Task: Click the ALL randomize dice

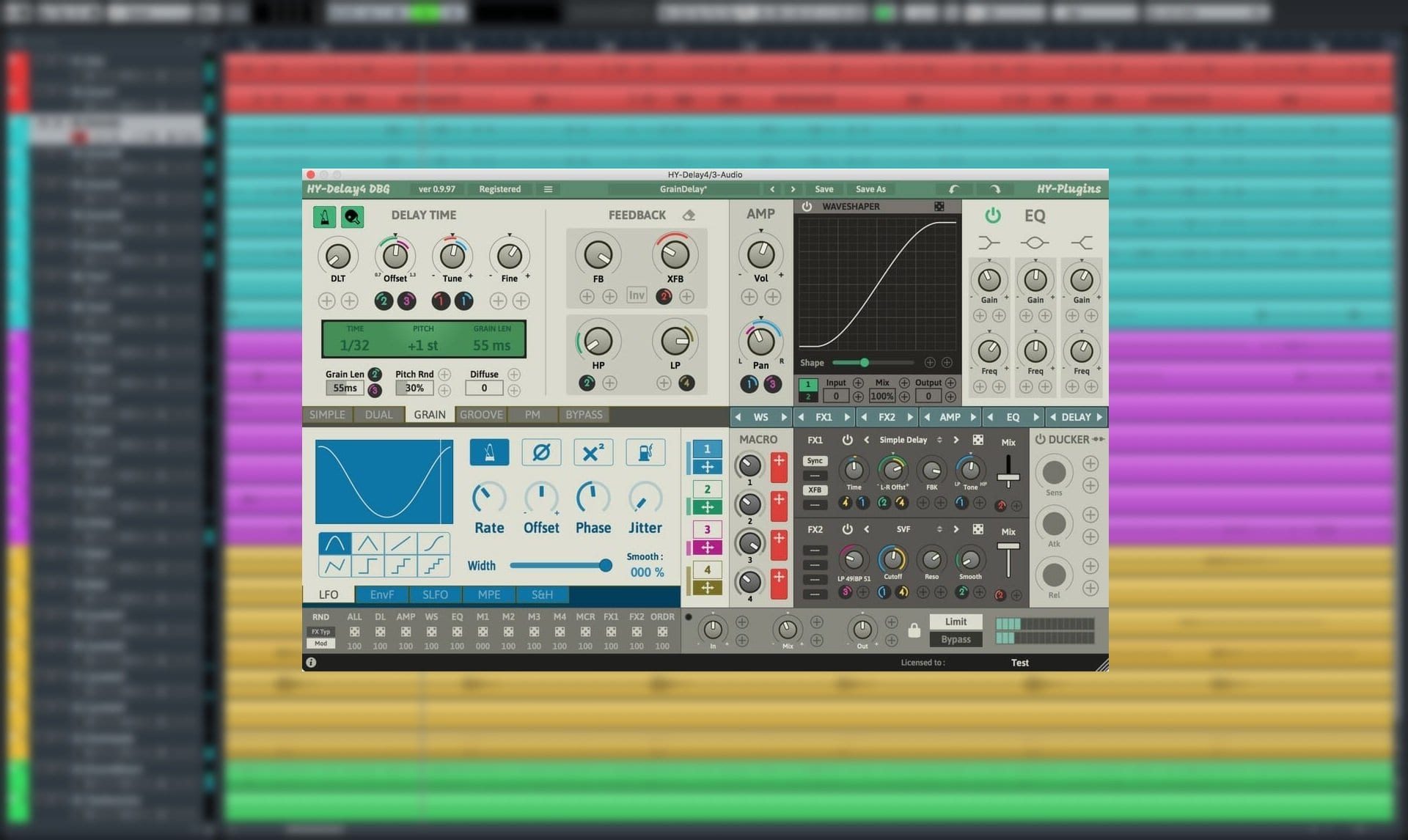Action: coord(354,632)
